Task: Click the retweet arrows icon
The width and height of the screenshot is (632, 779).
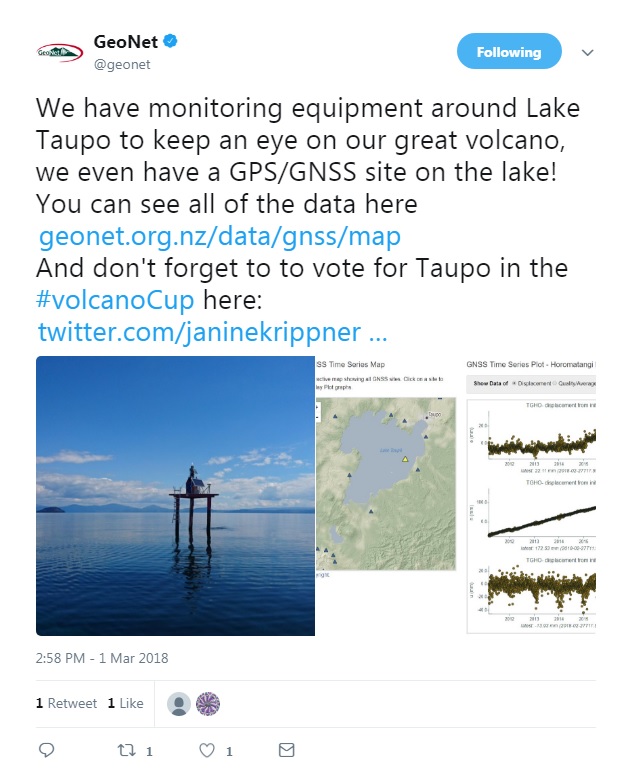Action: tap(126, 750)
